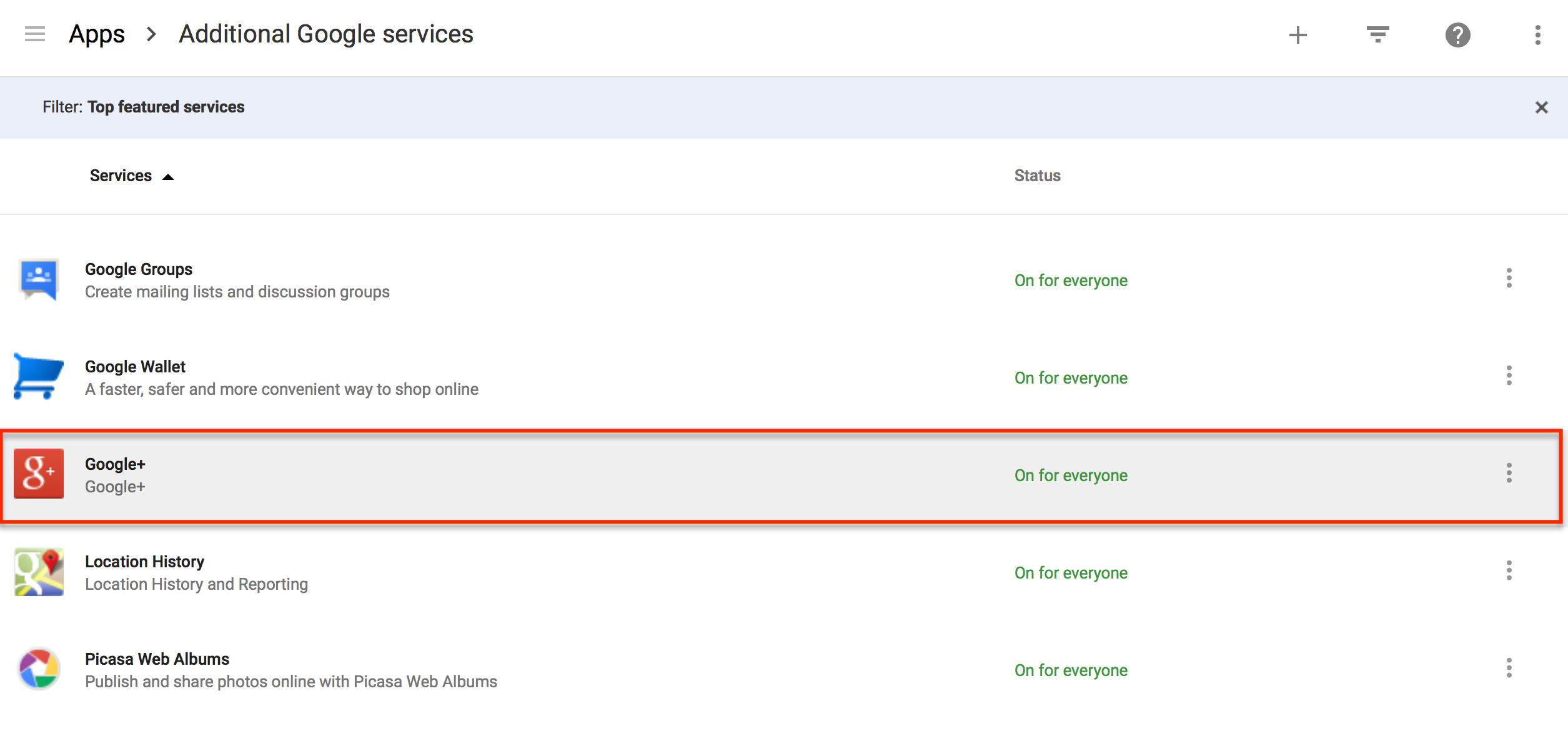Open the Google Wallet service
This screenshot has width=1568, height=731.
click(x=135, y=366)
